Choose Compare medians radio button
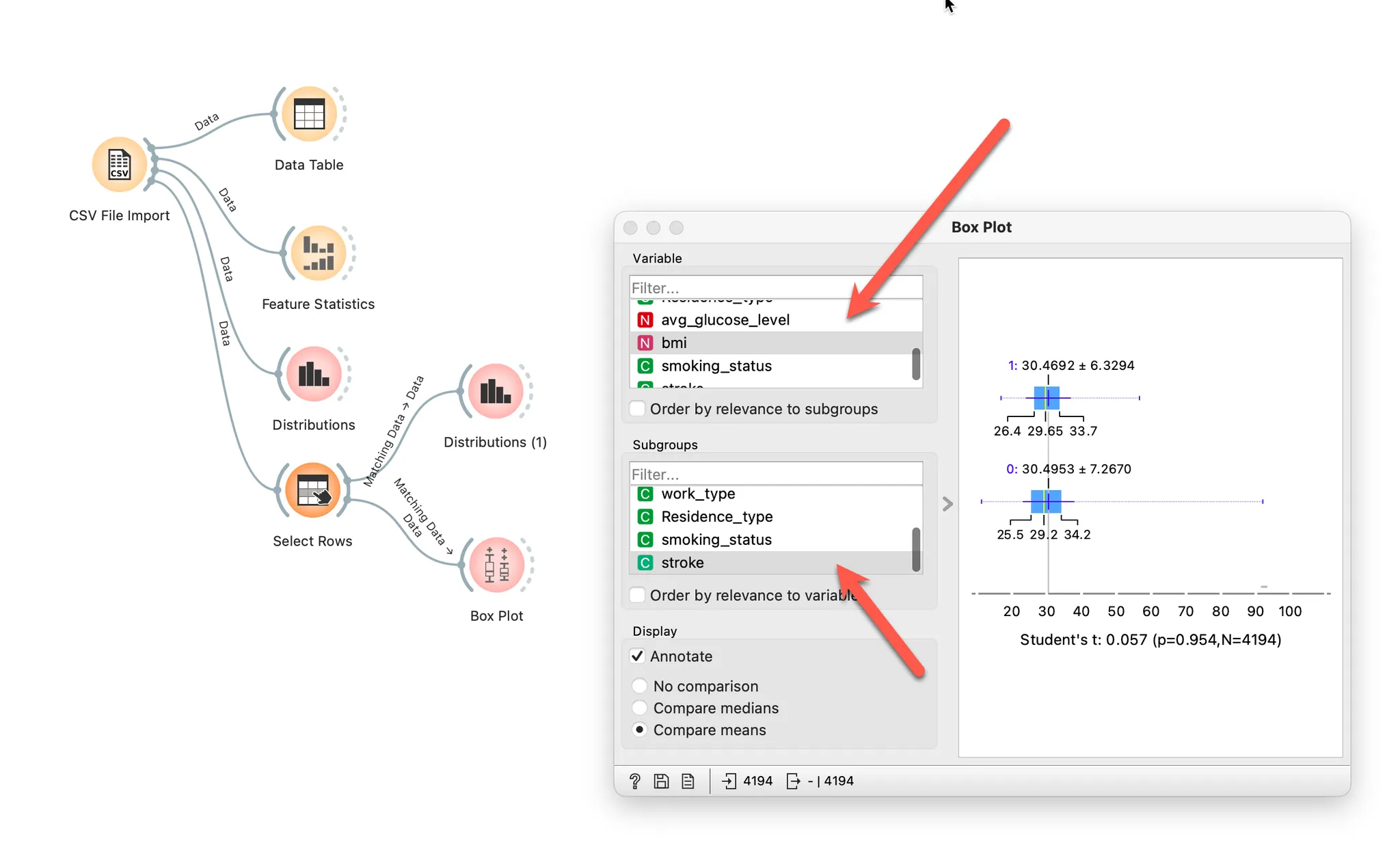Screen dimensions: 1400x841 pos(640,708)
